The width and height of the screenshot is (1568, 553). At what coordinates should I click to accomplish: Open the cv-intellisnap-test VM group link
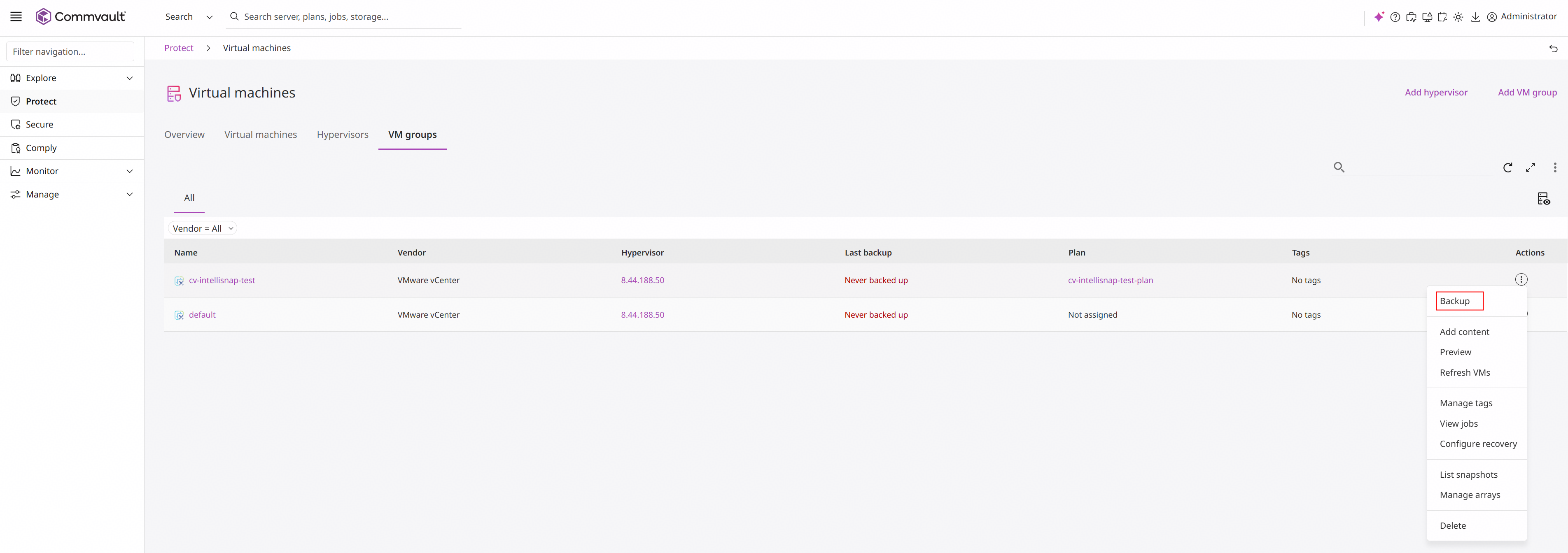pyautogui.click(x=222, y=281)
